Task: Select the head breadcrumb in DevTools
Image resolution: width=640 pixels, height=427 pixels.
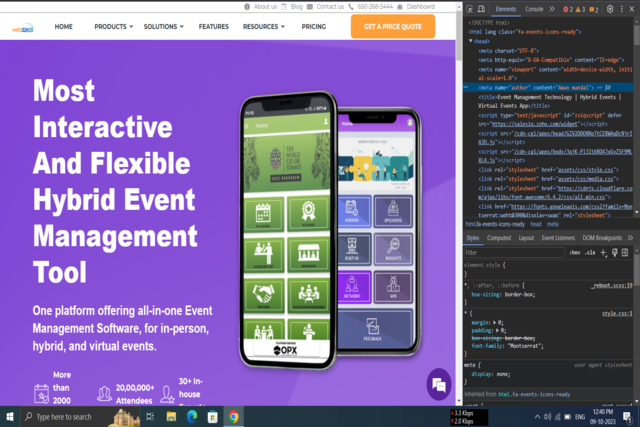Action: point(536,224)
